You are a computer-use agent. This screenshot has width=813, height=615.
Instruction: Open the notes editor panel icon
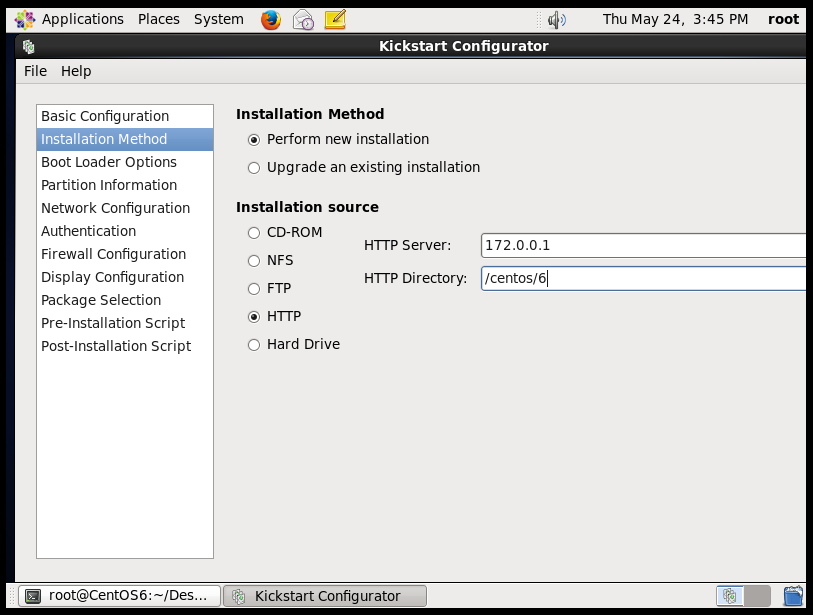coord(335,20)
